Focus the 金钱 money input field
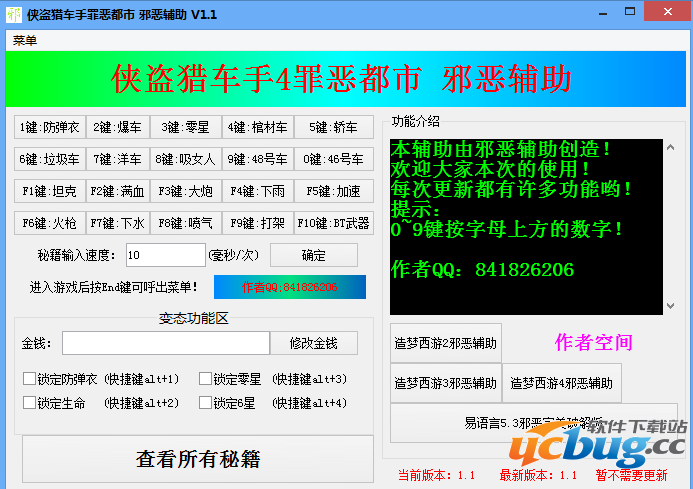Image resolution: width=693 pixels, height=489 pixels. (166, 343)
